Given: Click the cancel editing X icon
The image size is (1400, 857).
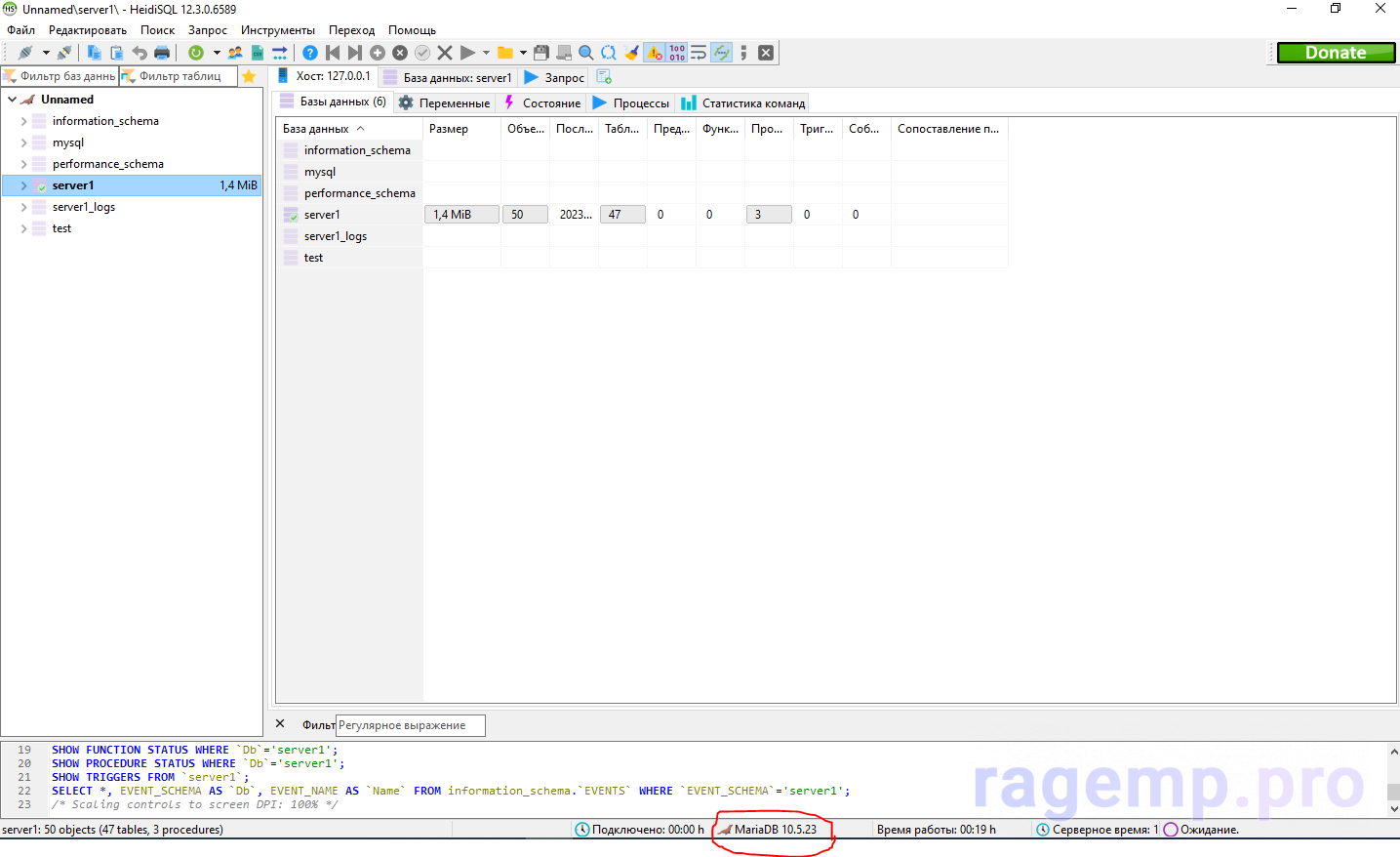Looking at the screenshot, I should (445, 53).
